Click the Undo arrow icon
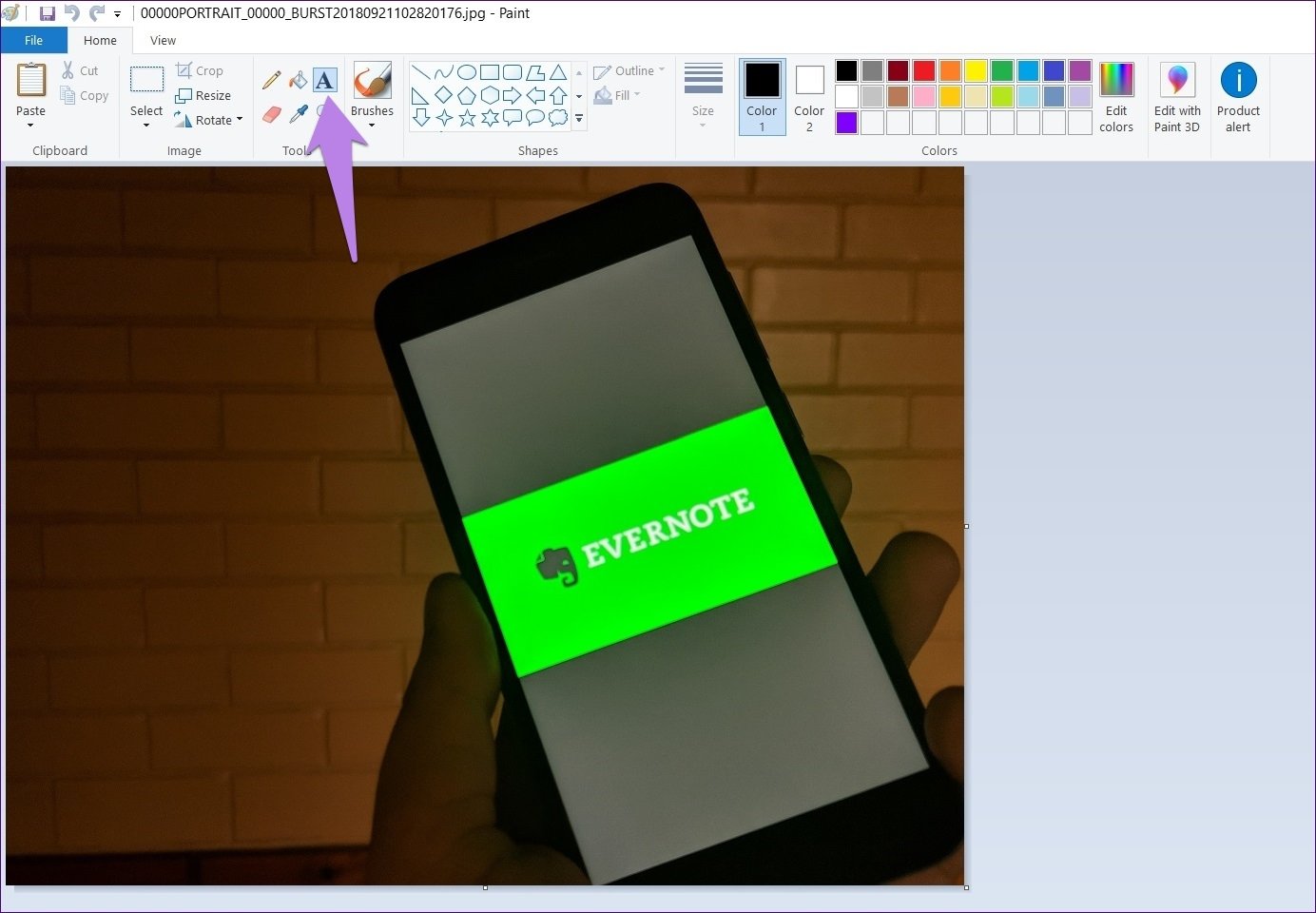This screenshot has height=913, width=1316. click(72, 13)
